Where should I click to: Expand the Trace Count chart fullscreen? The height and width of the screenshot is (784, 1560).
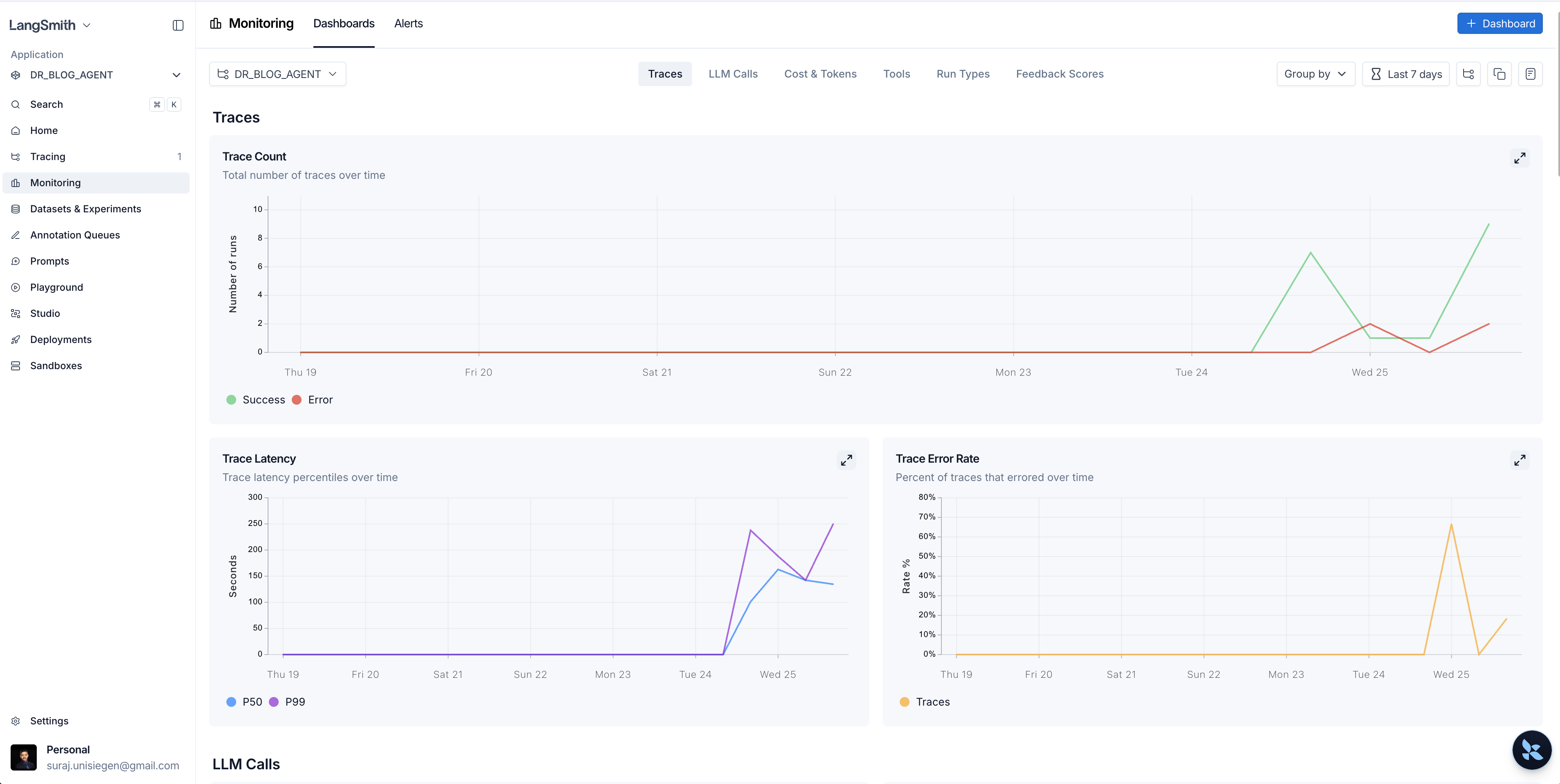pos(1520,158)
